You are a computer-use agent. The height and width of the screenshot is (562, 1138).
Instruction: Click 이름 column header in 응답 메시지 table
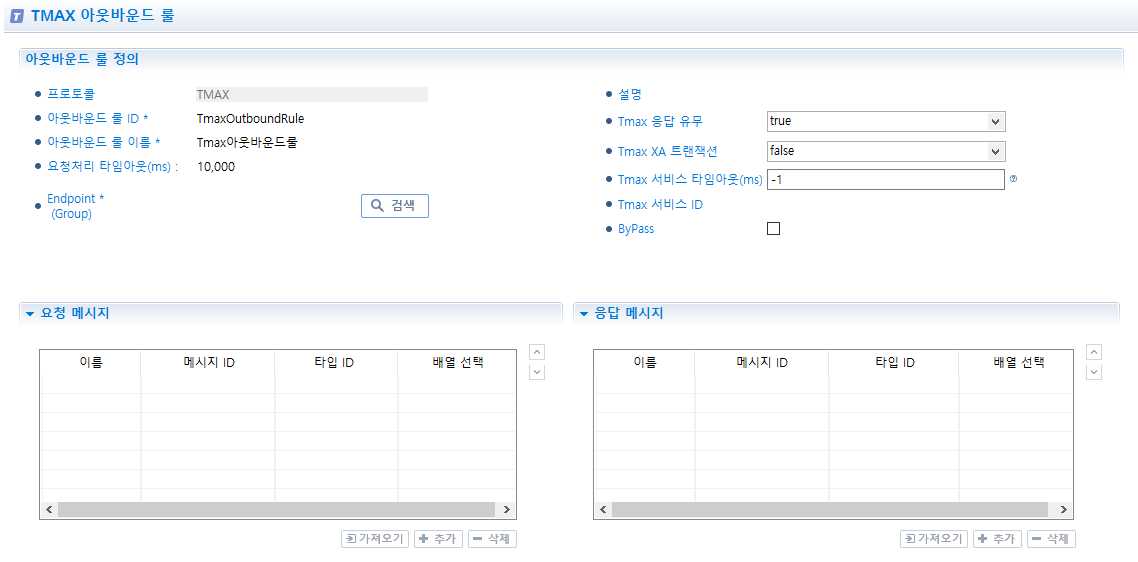coord(644,362)
